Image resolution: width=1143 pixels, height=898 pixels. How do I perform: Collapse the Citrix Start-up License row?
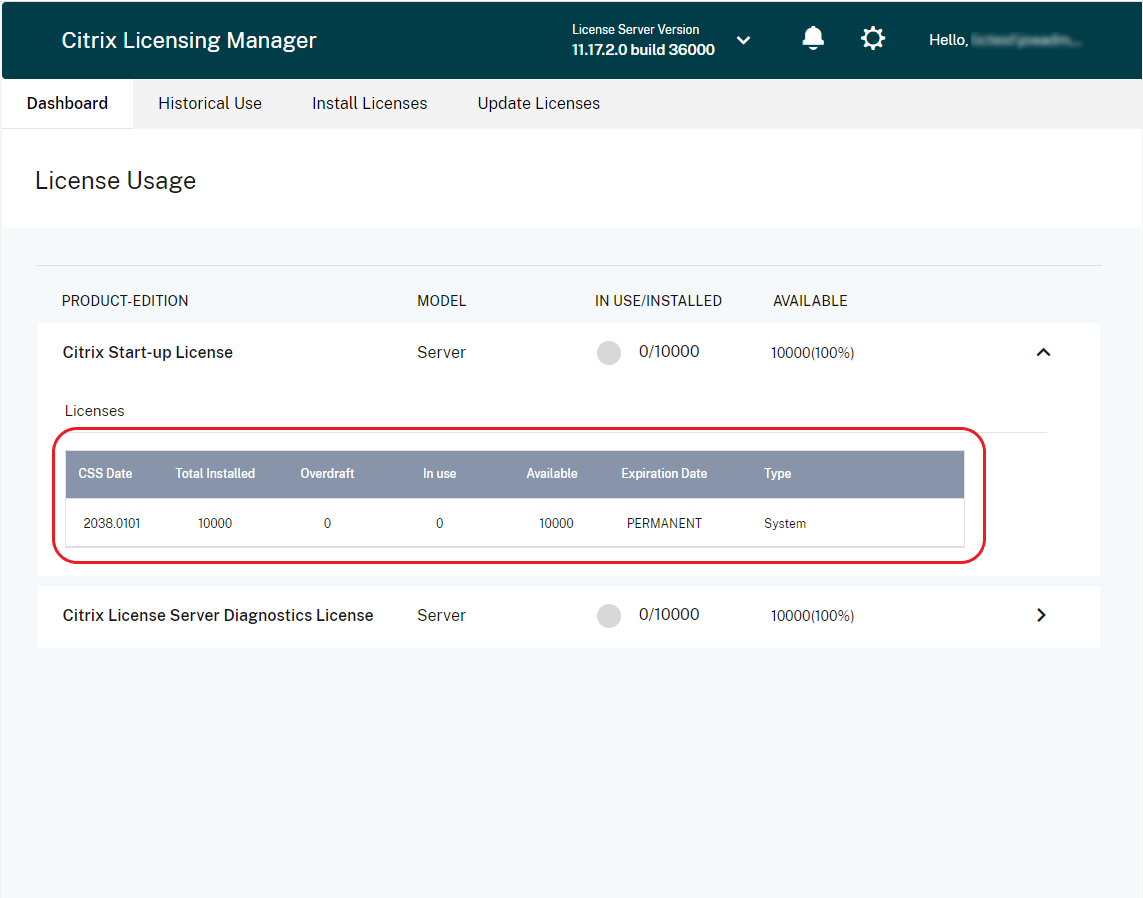coord(1043,352)
